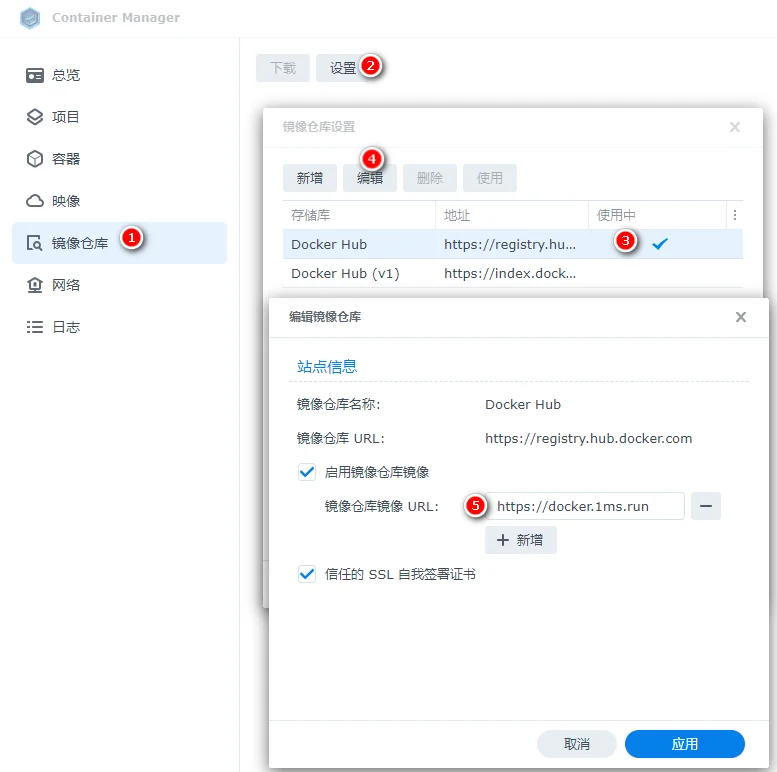Open the 总览 overview icon in sidebar
777x772 pixels.
click(x=35, y=75)
